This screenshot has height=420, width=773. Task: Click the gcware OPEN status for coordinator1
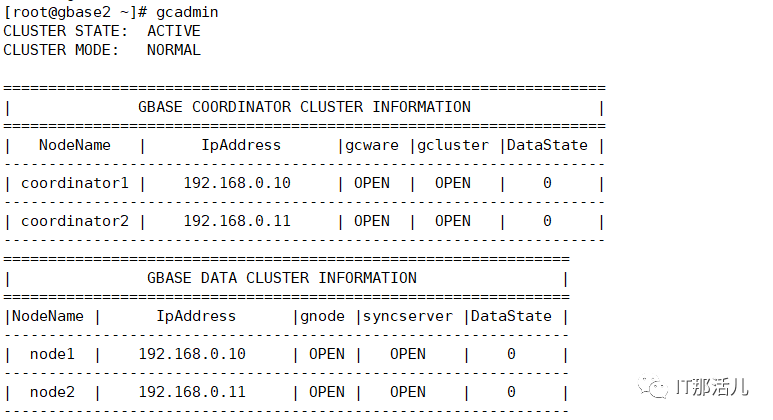tap(372, 183)
